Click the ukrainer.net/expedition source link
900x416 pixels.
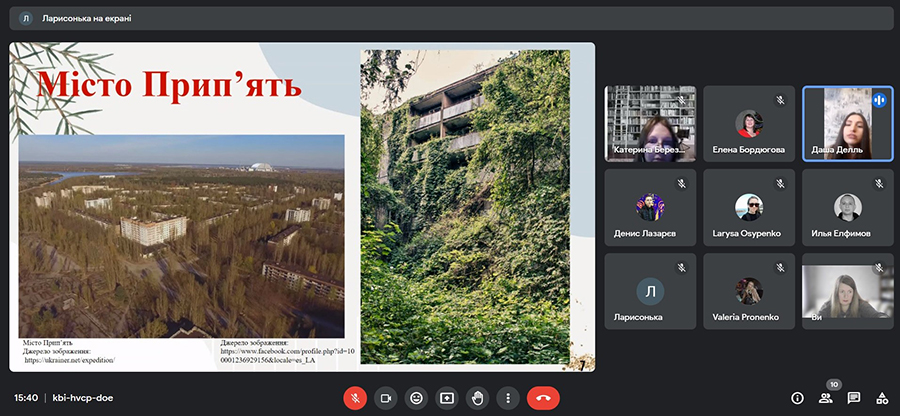70,360
